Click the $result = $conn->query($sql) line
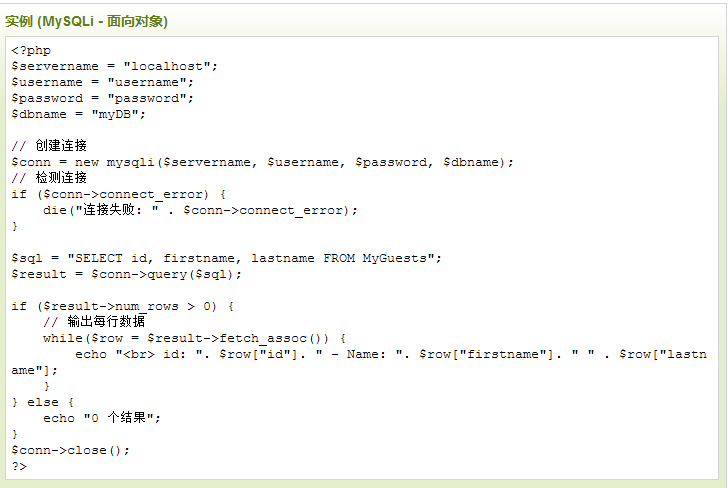 (x=126, y=274)
